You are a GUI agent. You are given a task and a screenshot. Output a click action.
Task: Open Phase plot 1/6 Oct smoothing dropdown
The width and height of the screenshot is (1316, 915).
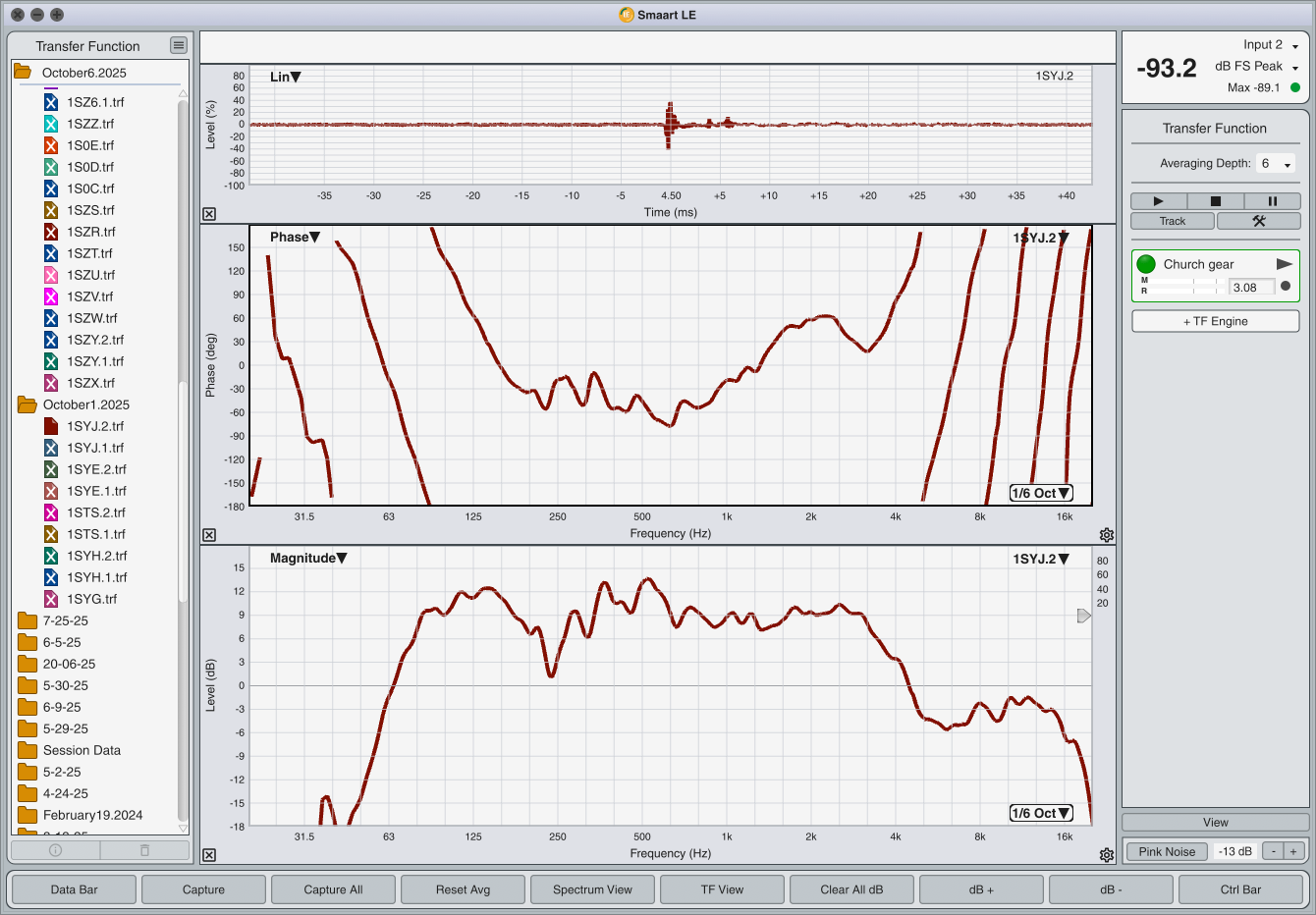pos(1041,493)
